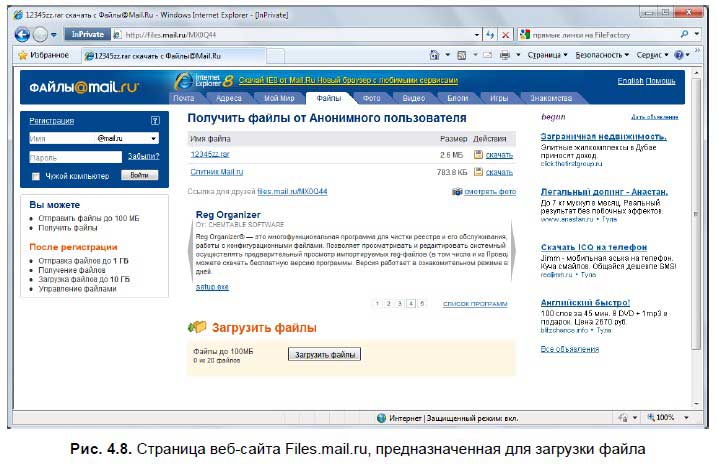The width and height of the screenshot is (717, 468).
Task: Click скачать for Спутник Mail.ru
Action: 499,172
